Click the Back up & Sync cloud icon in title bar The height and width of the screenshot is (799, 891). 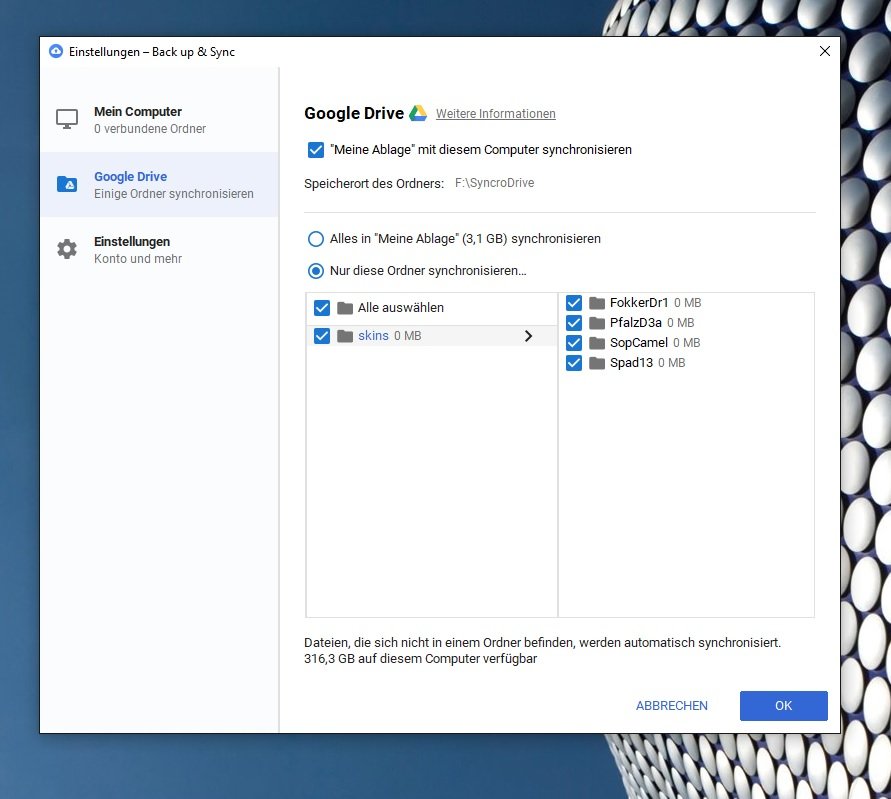56,51
